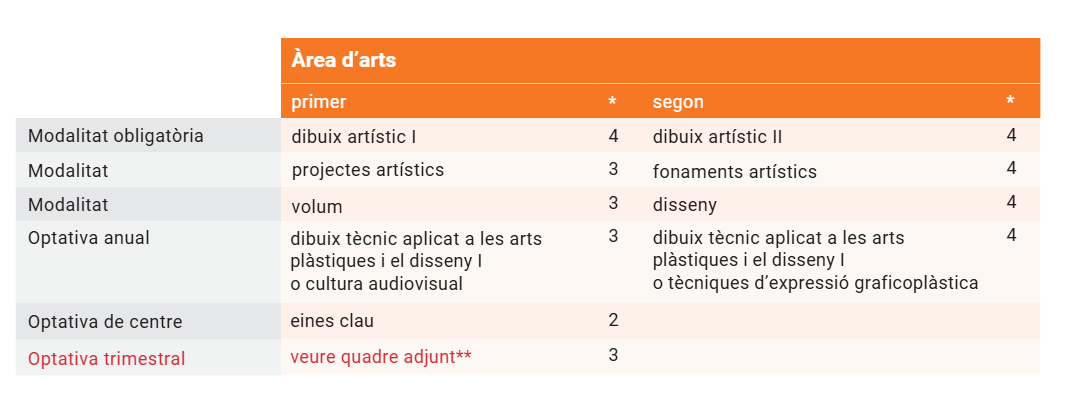Click the asterisk beside the "segon" header
The height and width of the screenshot is (410, 1067).
[1010, 103]
